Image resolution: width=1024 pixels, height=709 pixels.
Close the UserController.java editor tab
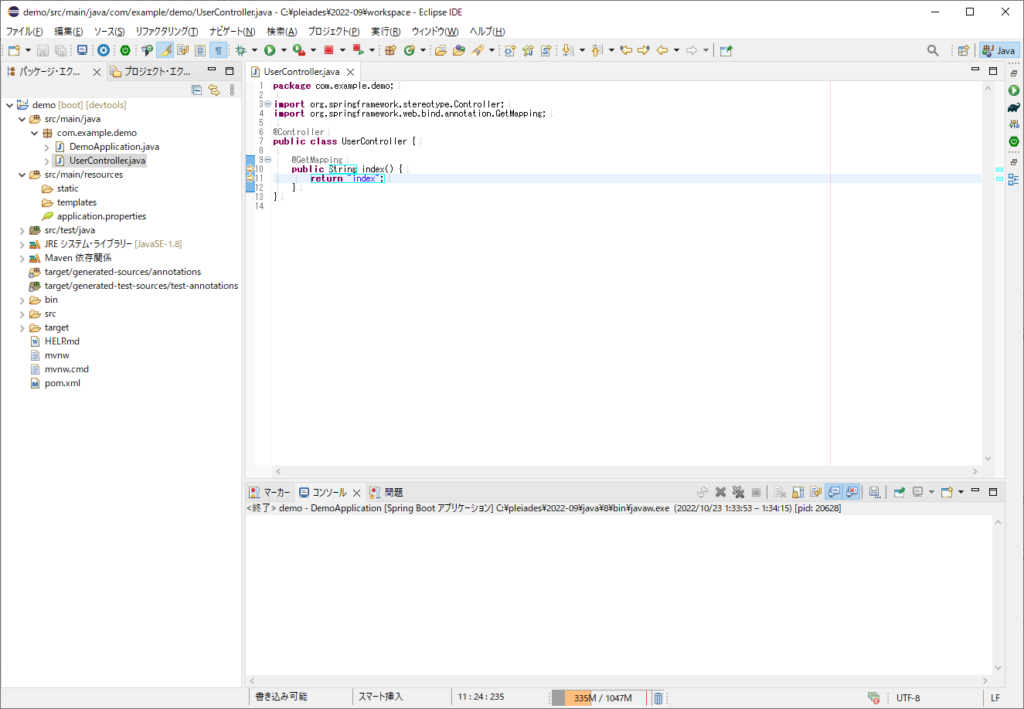(x=350, y=72)
